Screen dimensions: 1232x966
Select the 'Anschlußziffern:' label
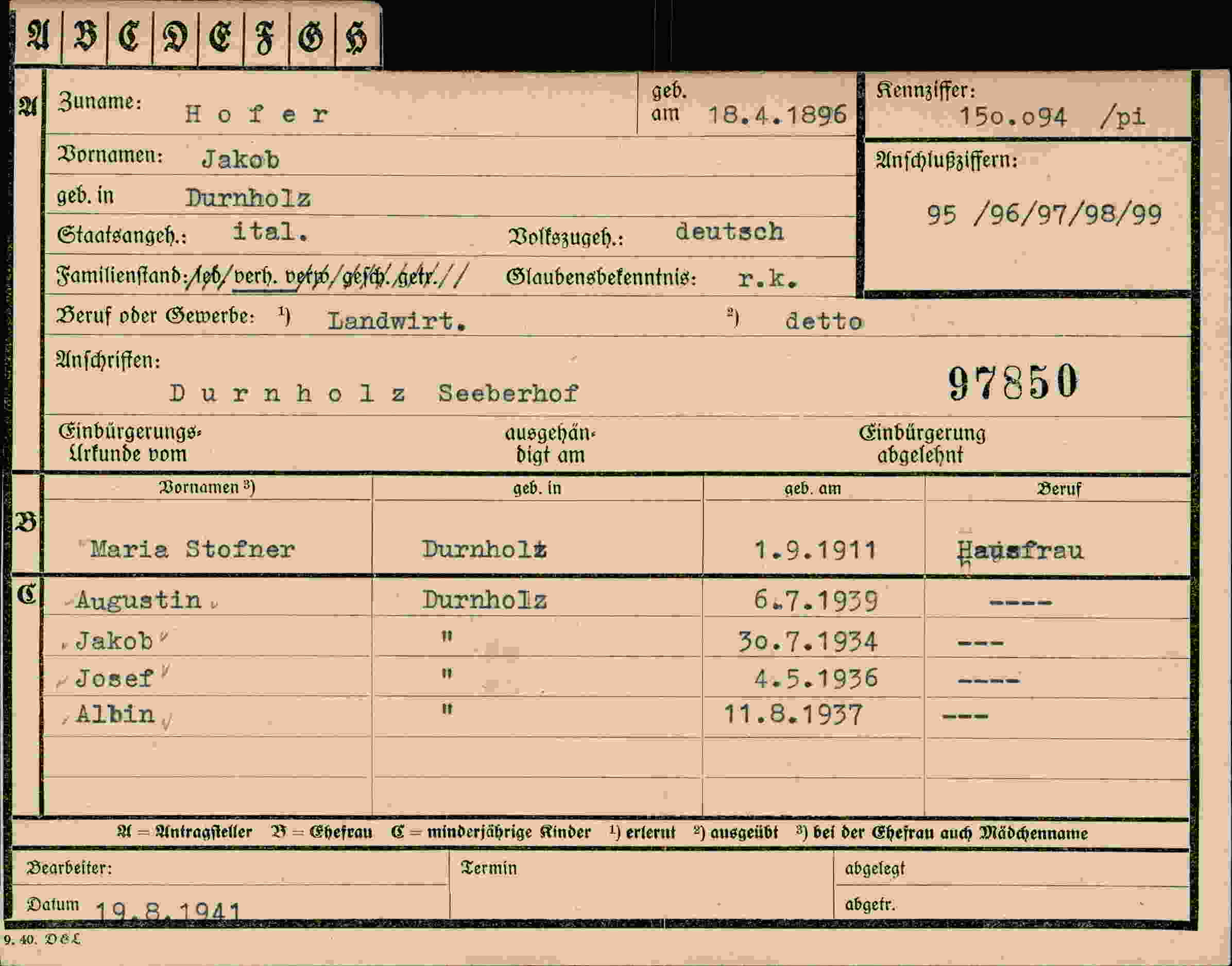pos(946,161)
